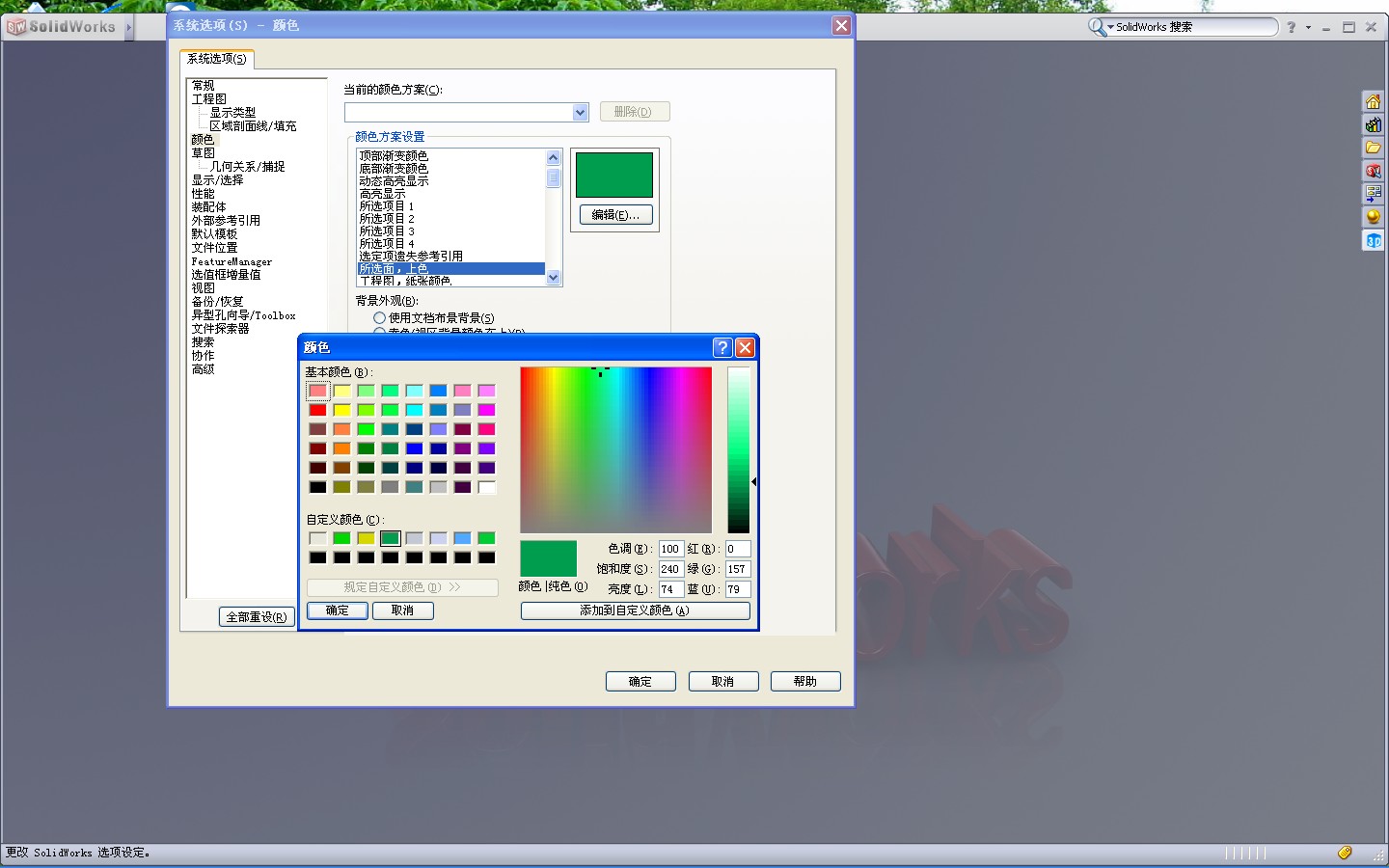The image size is (1389, 868).
Task: Select the 使用文档布景背景 radio option
Action: (x=379, y=317)
